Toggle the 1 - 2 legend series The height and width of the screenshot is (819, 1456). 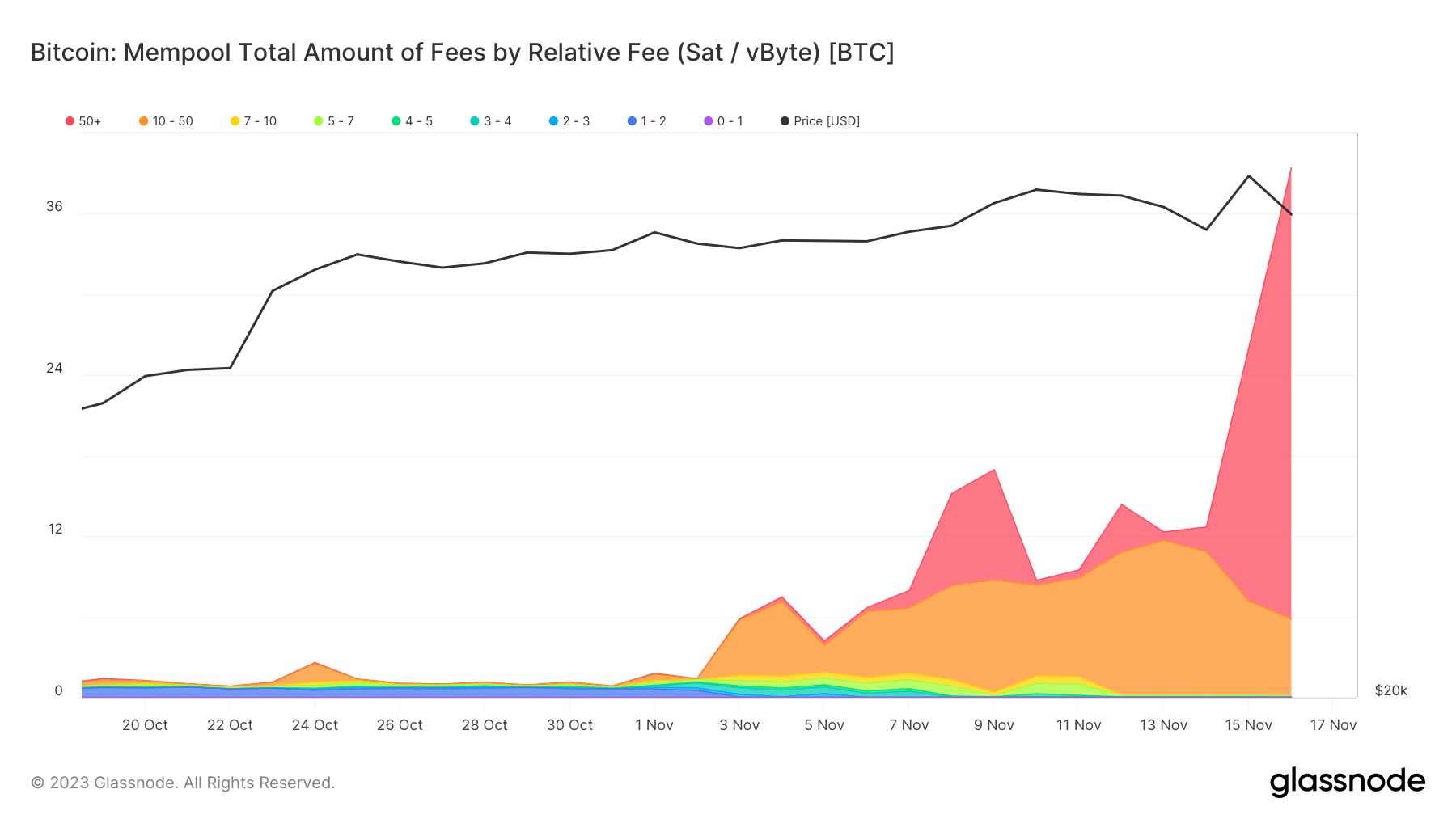647,121
